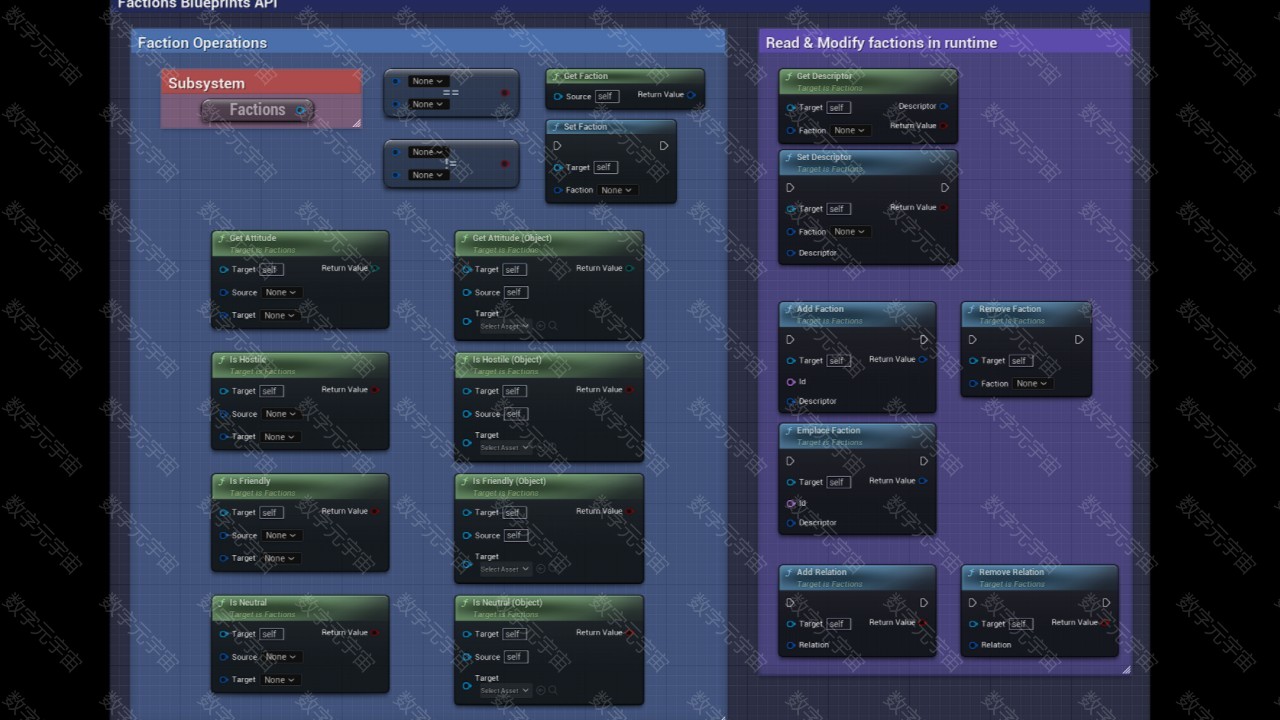Viewport: 1280px width, 720px height.
Task: Click the Is Friendly node Return Value pin
Action: (x=376, y=511)
